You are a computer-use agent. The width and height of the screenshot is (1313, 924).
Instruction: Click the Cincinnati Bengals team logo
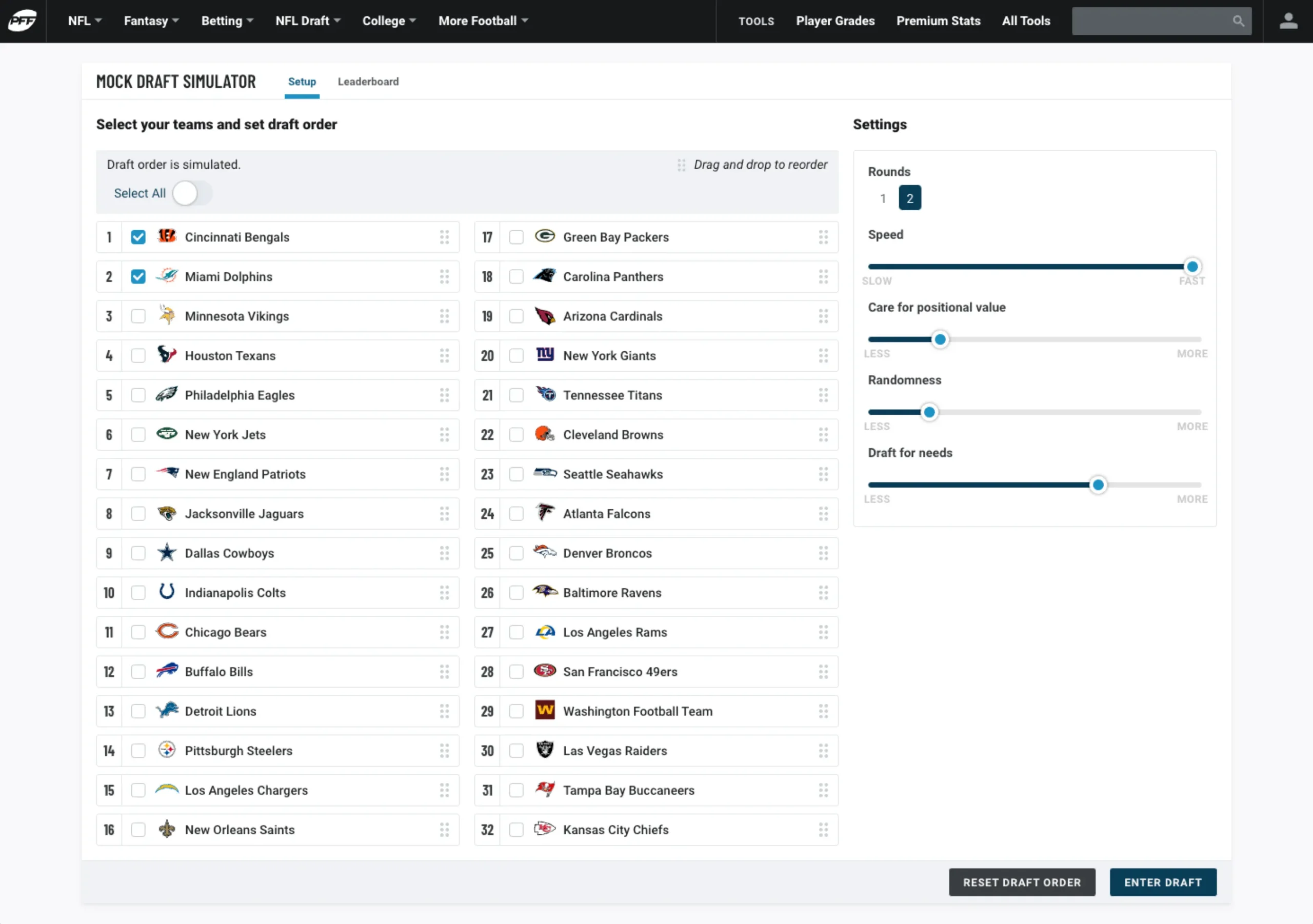click(x=167, y=236)
